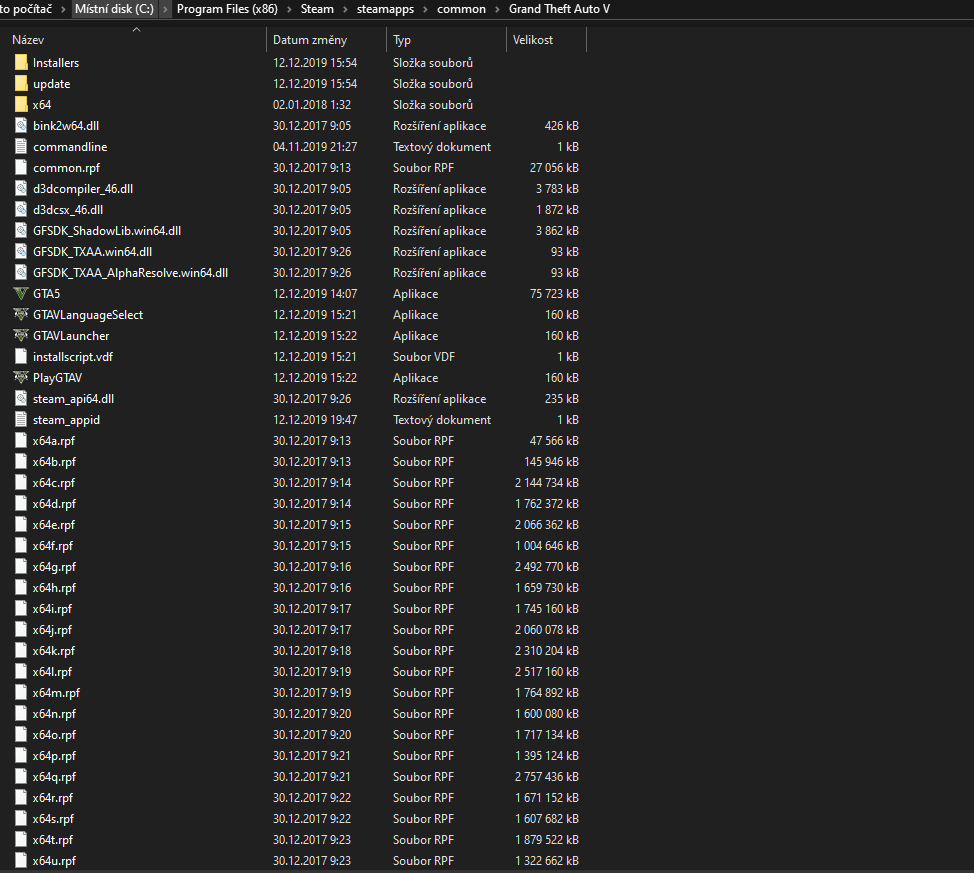Click the x64a.rpf file icon

(x=21, y=441)
